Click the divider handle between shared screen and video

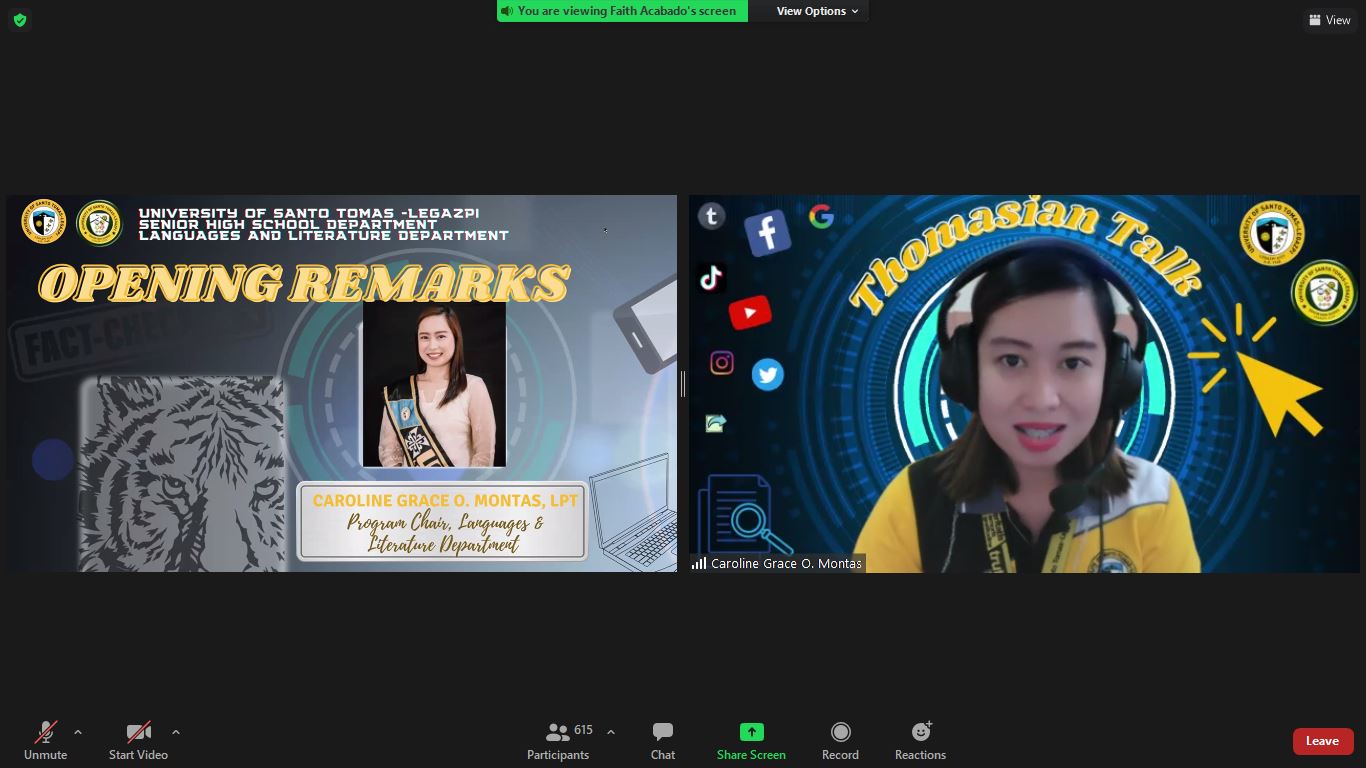(x=683, y=384)
